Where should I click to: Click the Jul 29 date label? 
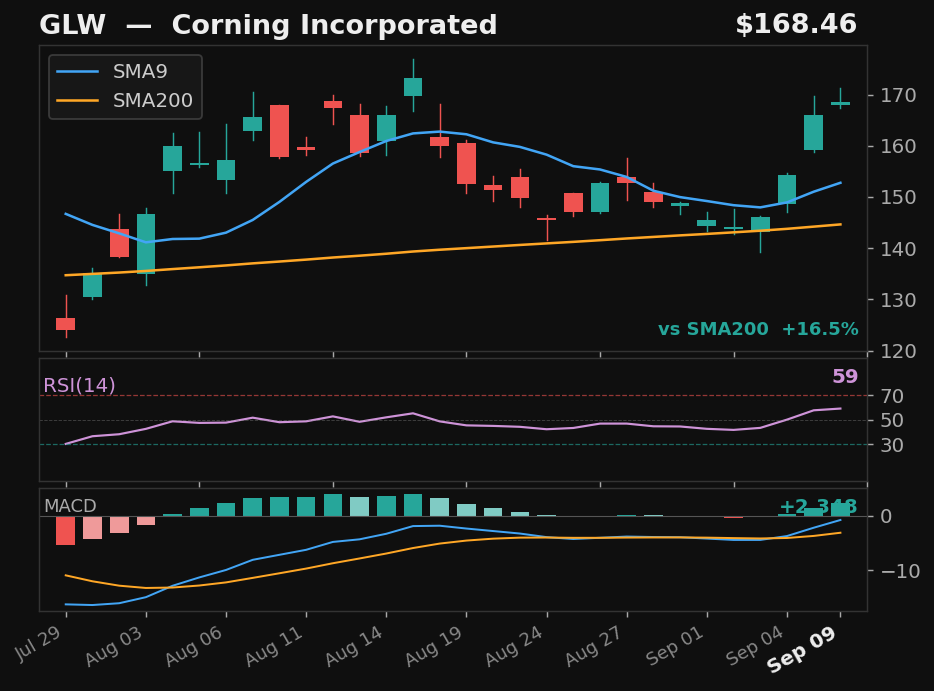click(x=39, y=643)
